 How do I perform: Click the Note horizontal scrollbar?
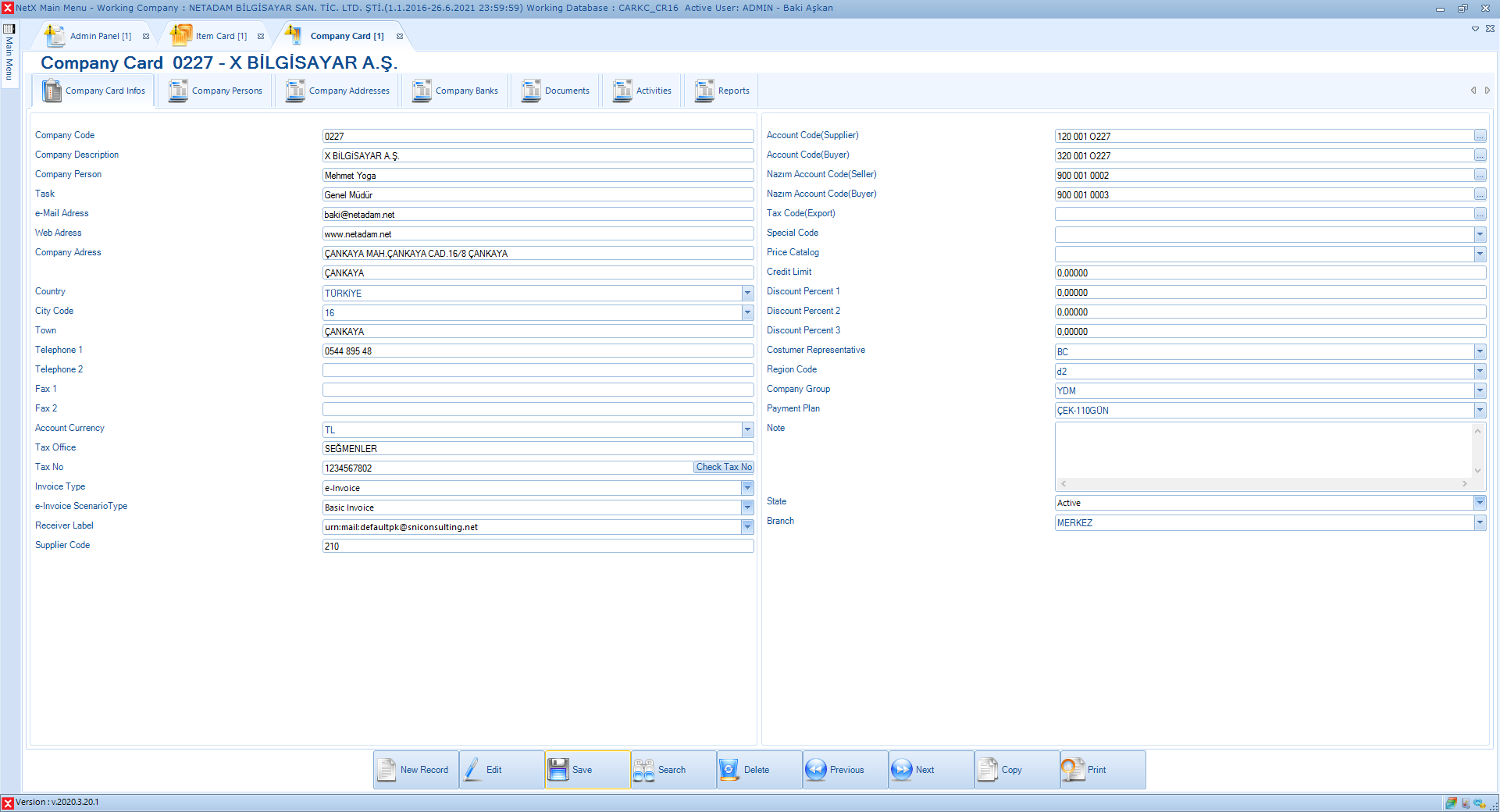coord(1263,484)
